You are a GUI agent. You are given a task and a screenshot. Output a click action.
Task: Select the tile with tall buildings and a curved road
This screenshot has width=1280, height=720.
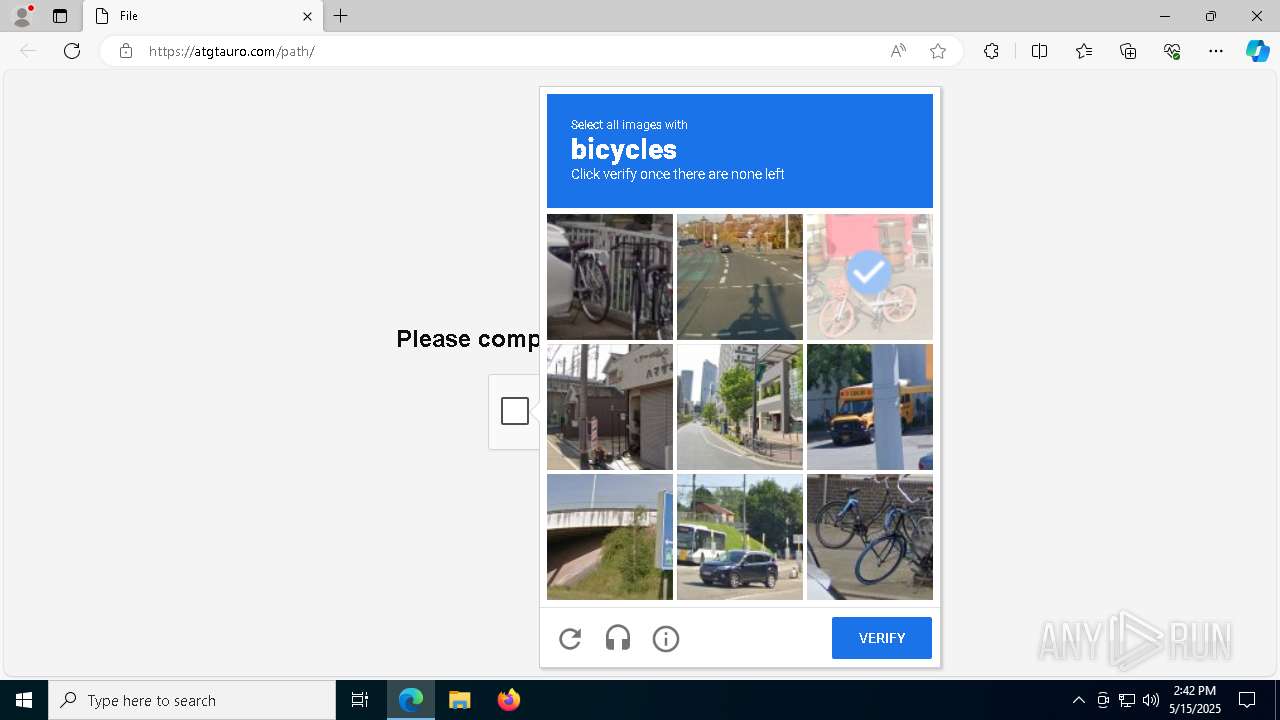tap(740, 407)
